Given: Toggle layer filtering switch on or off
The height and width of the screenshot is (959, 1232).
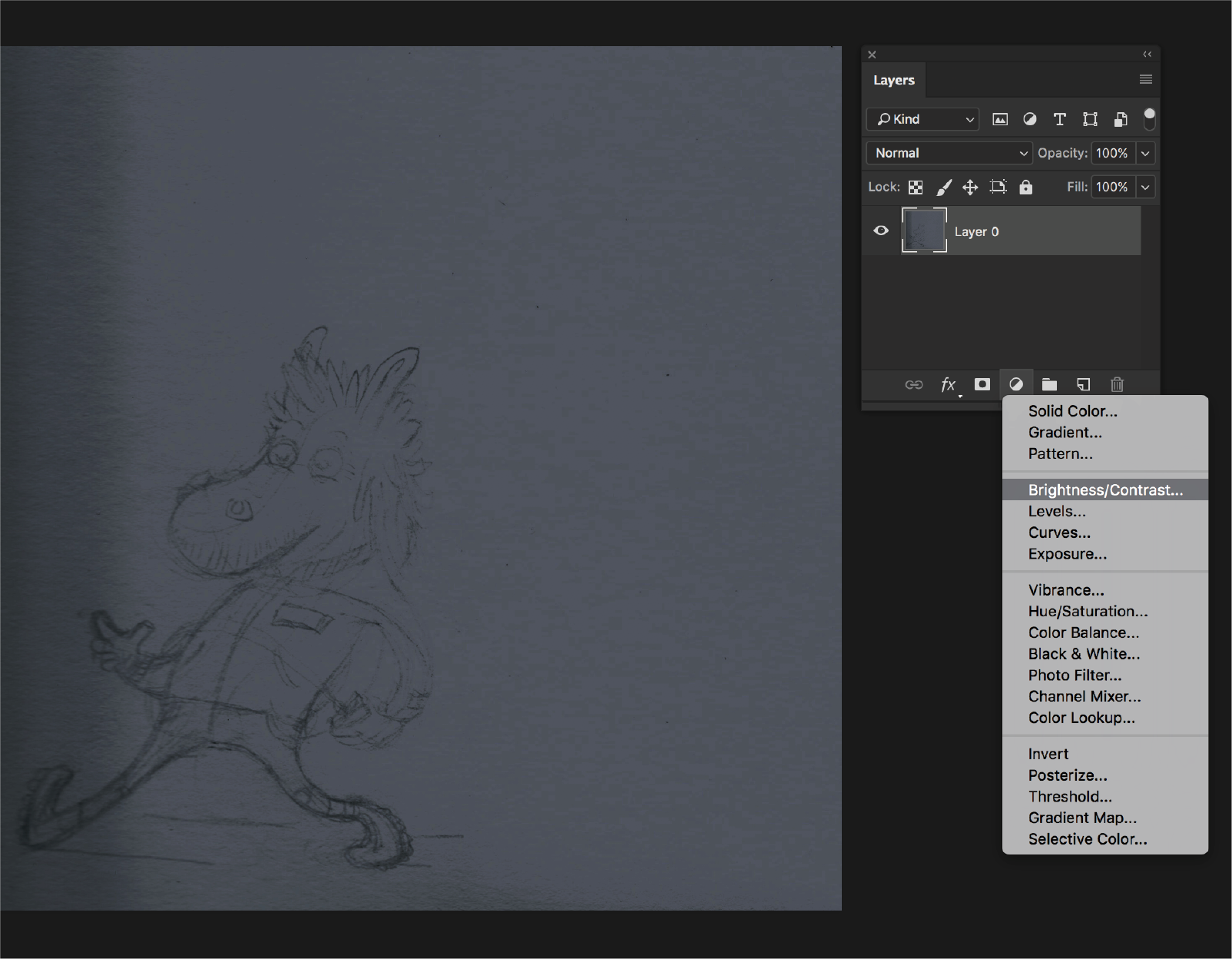Looking at the screenshot, I should [x=1149, y=118].
